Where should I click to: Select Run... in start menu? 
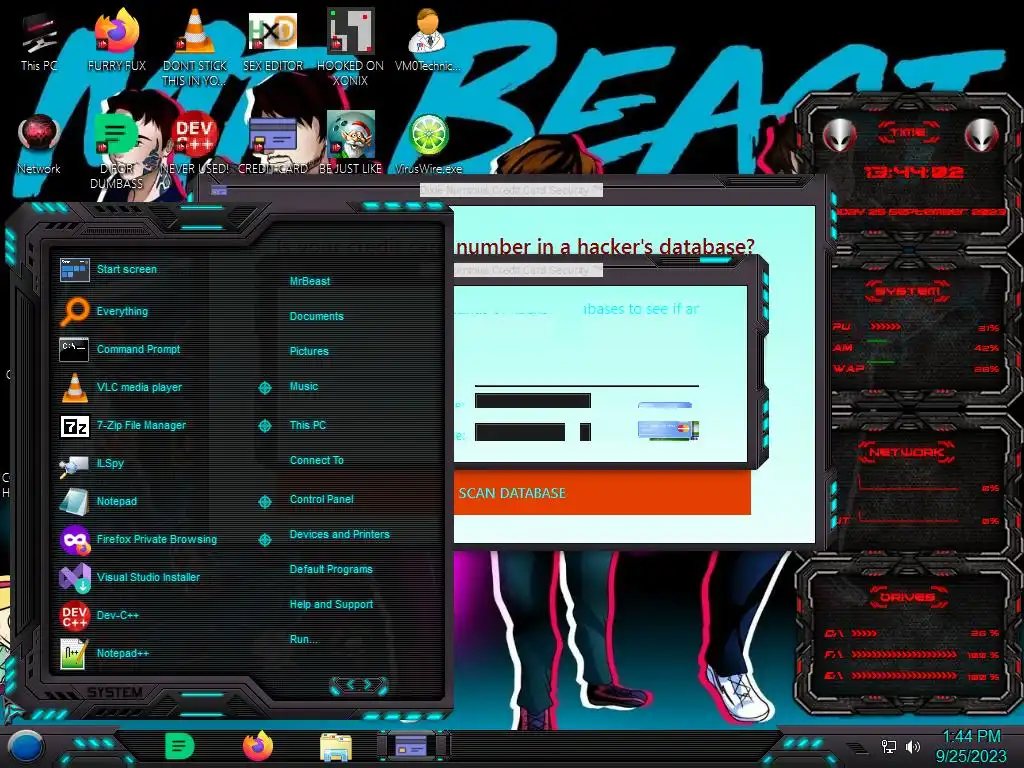pyautogui.click(x=304, y=639)
